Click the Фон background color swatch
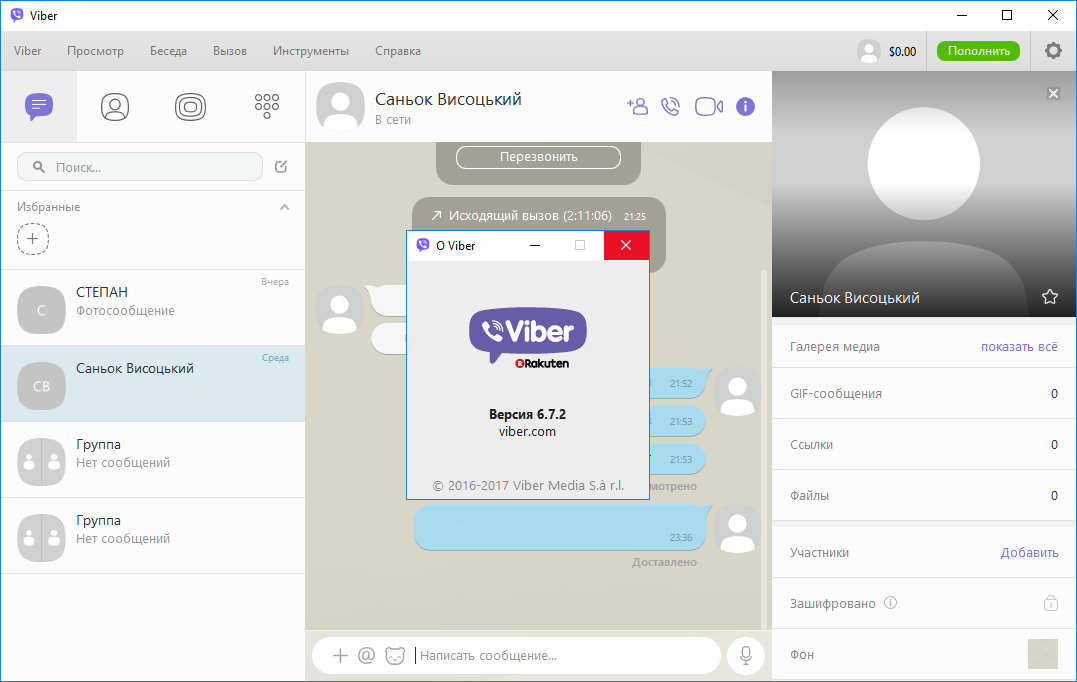Screen dimensions: 1077x682 click(x=1043, y=654)
